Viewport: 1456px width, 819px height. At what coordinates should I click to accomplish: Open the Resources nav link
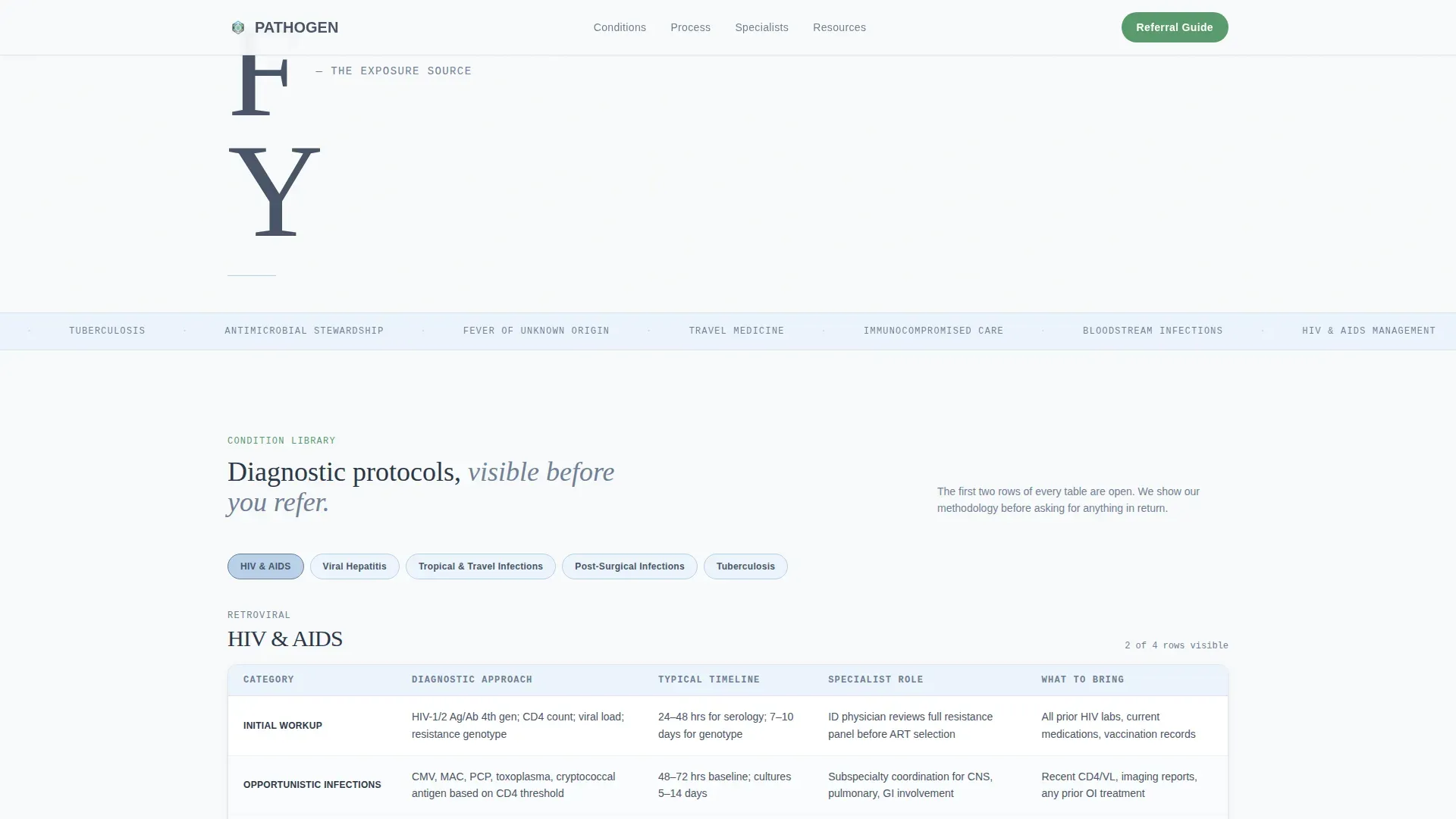[x=839, y=27]
